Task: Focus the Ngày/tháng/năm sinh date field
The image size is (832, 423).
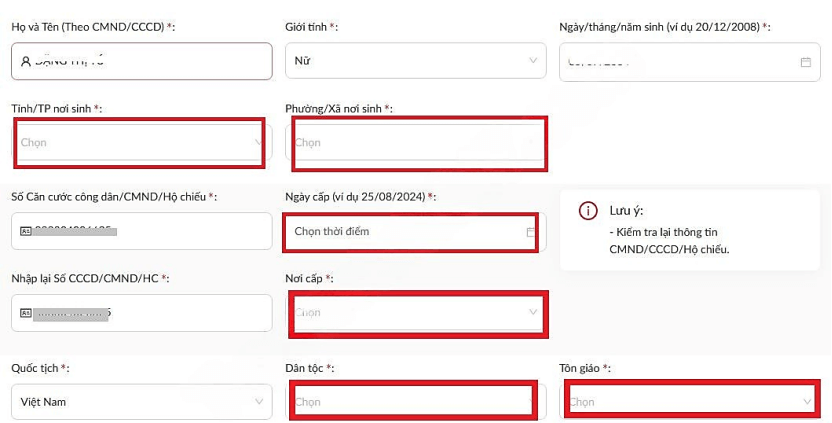Action: click(680, 62)
